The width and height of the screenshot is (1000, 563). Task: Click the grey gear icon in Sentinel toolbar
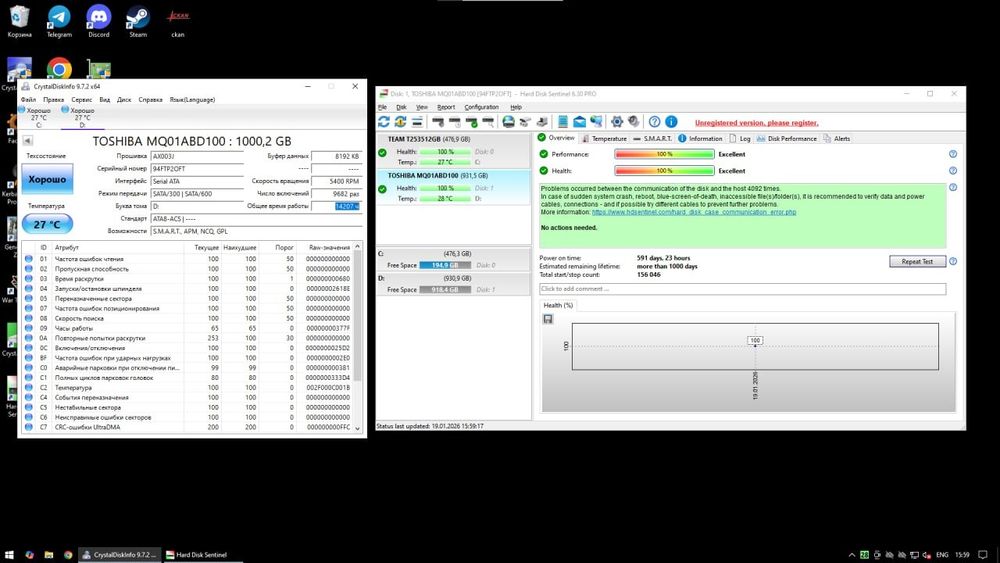(x=633, y=121)
